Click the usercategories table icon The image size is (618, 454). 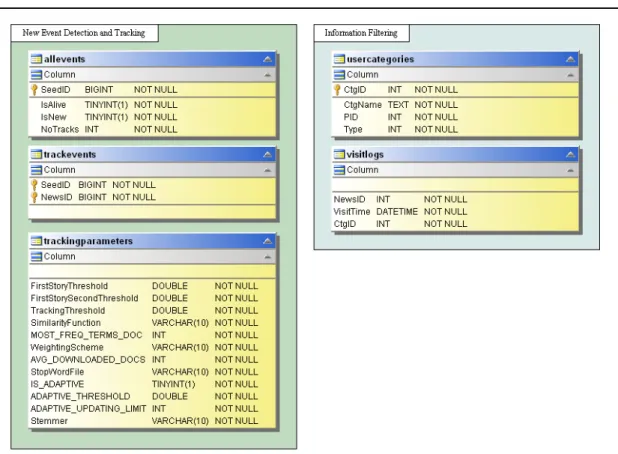point(339,59)
